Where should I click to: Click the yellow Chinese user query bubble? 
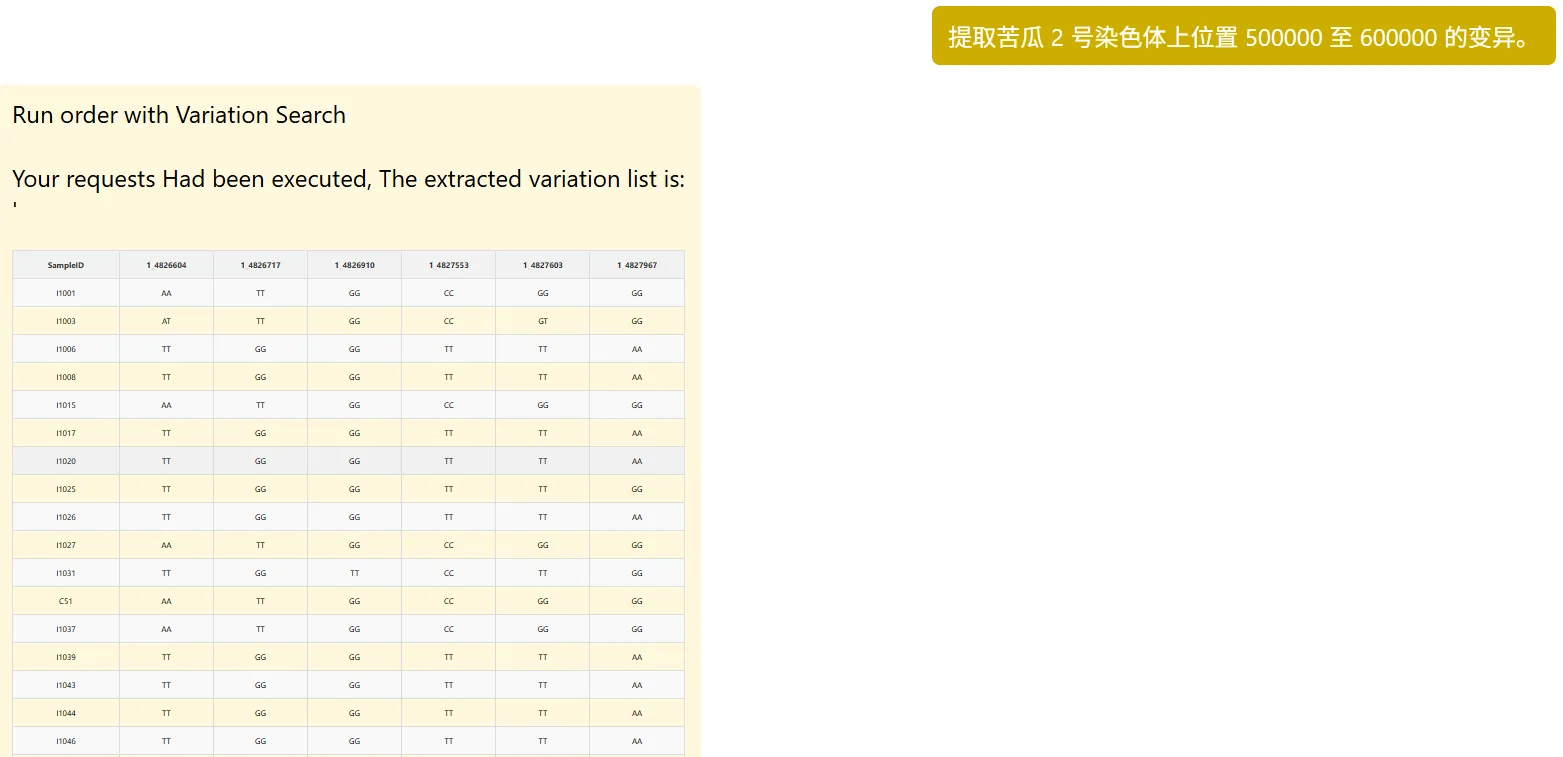[1242, 37]
